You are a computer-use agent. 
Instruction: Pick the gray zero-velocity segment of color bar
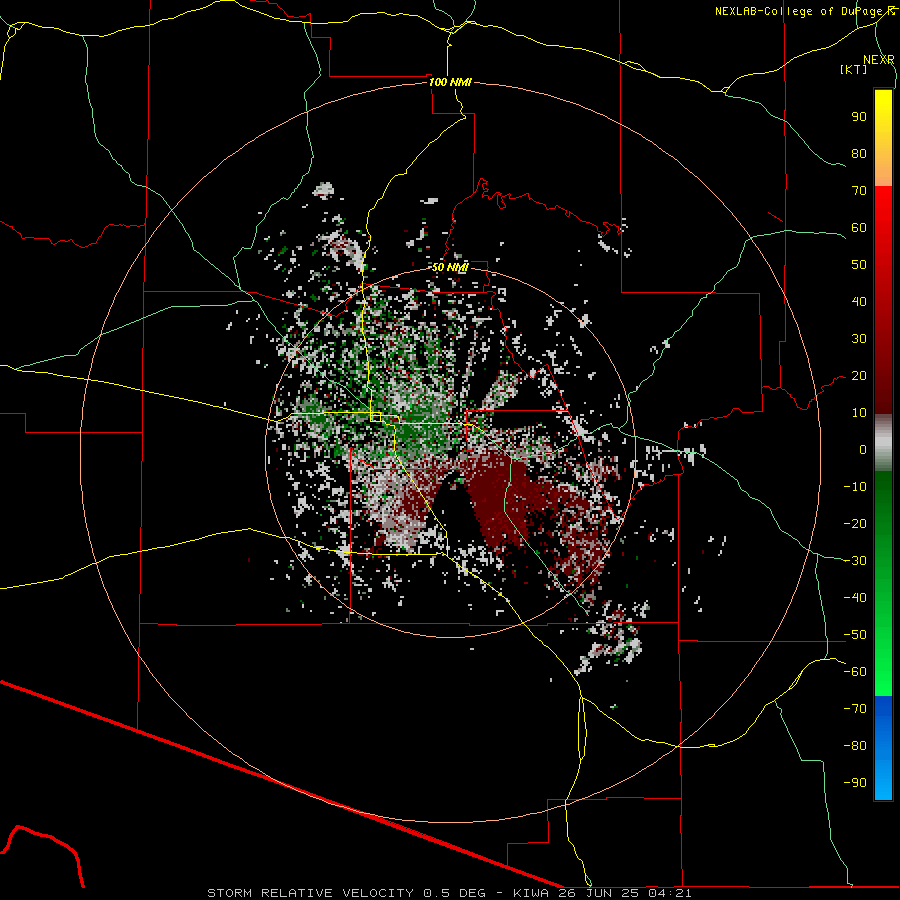883,443
